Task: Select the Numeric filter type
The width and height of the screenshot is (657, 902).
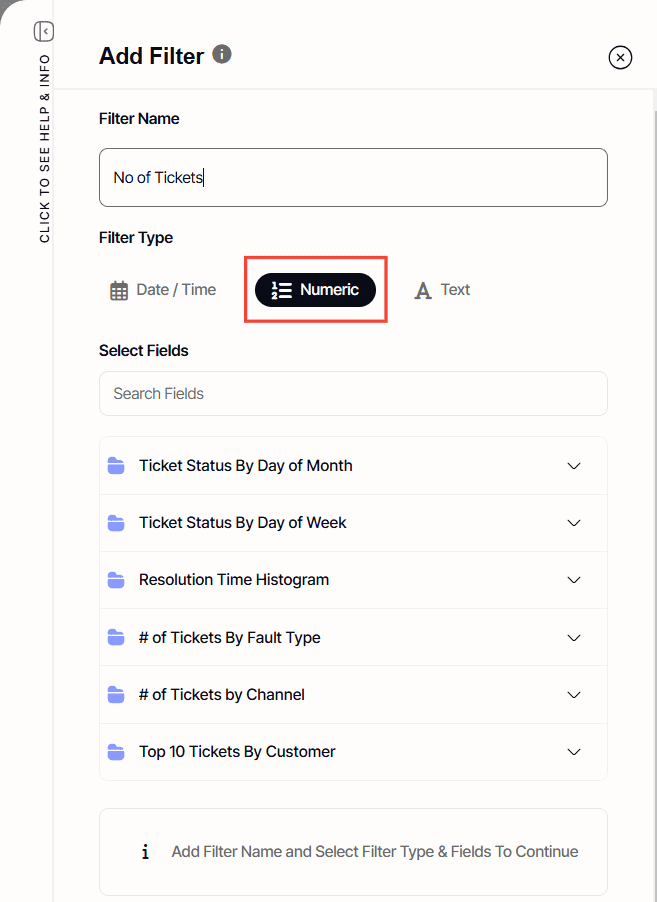Action: pyautogui.click(x=315, y=290)
